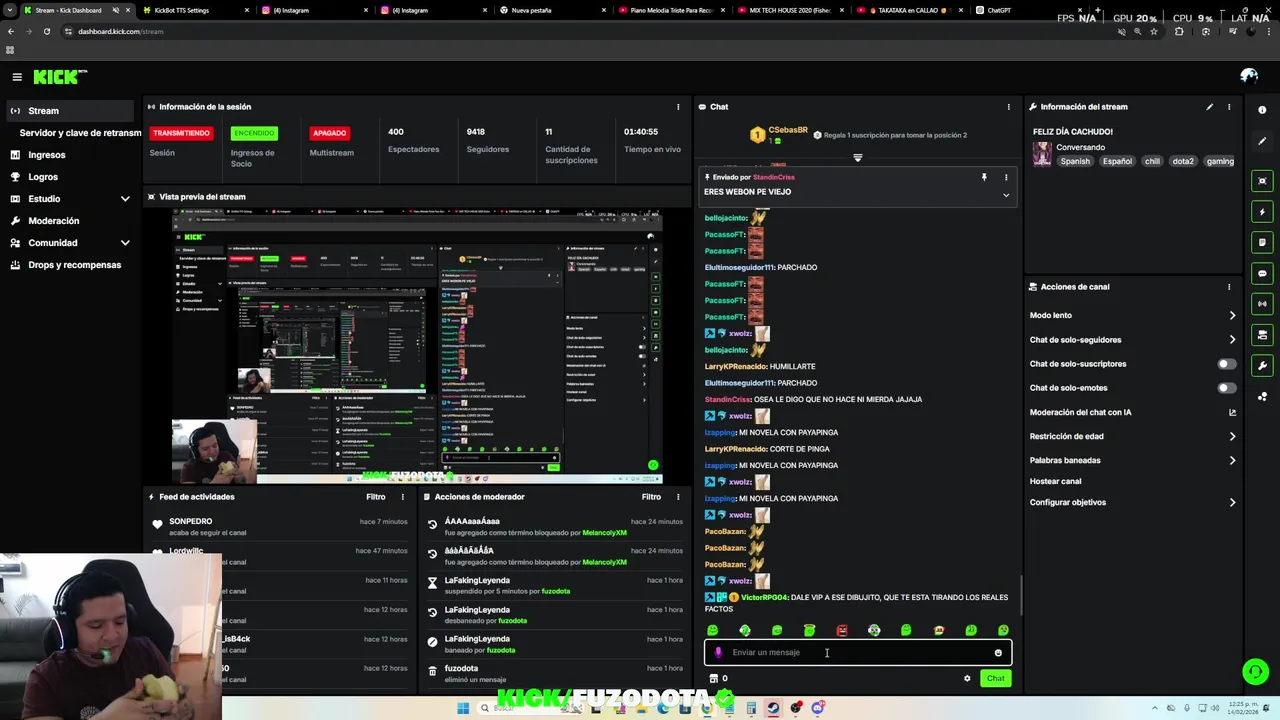
Task: Toggle Chat de solo-emotes switch
Action: (x=1226, y=388)
